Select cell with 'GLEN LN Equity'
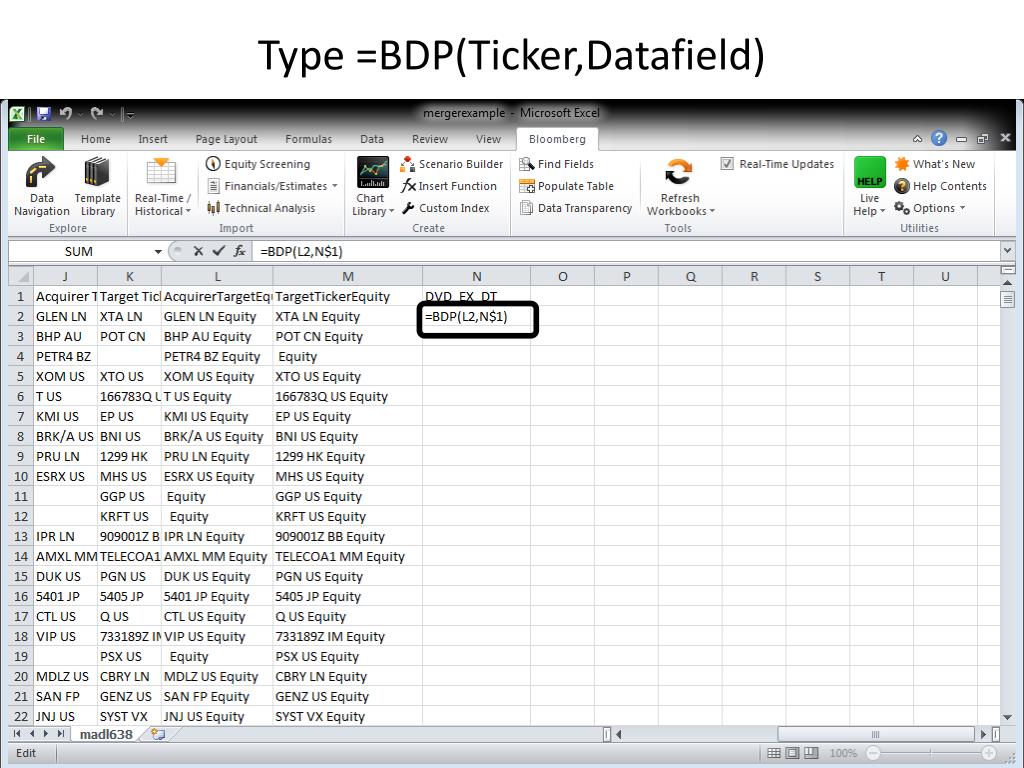 pyautogui.click(x=217, y=317)
